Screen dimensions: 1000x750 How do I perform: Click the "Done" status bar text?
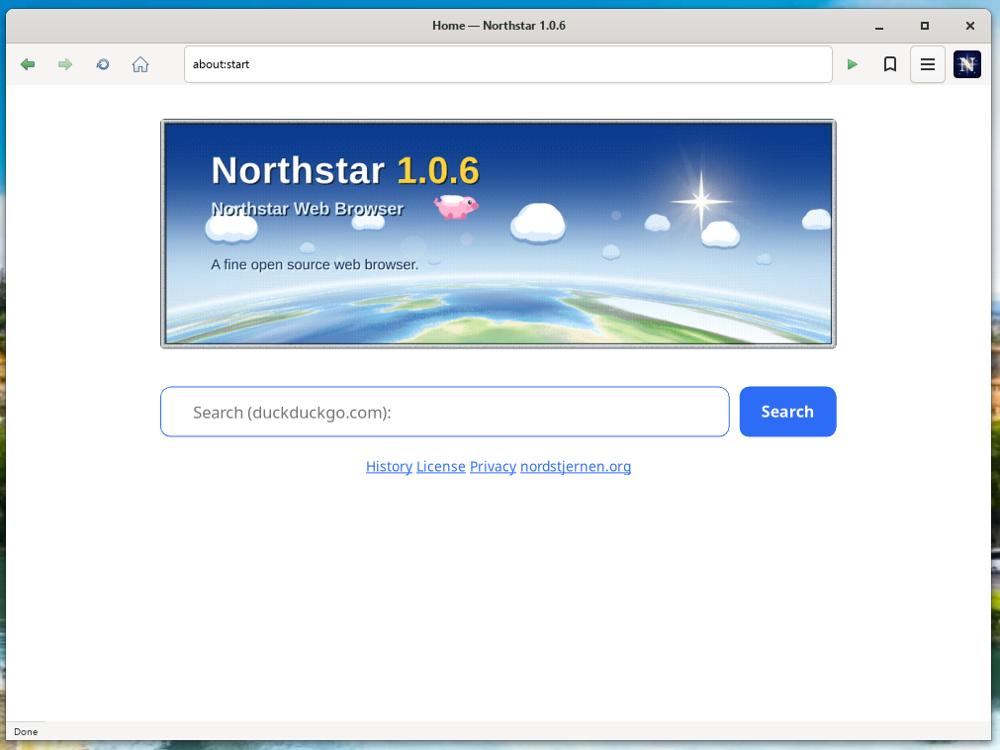click(26, 732)
